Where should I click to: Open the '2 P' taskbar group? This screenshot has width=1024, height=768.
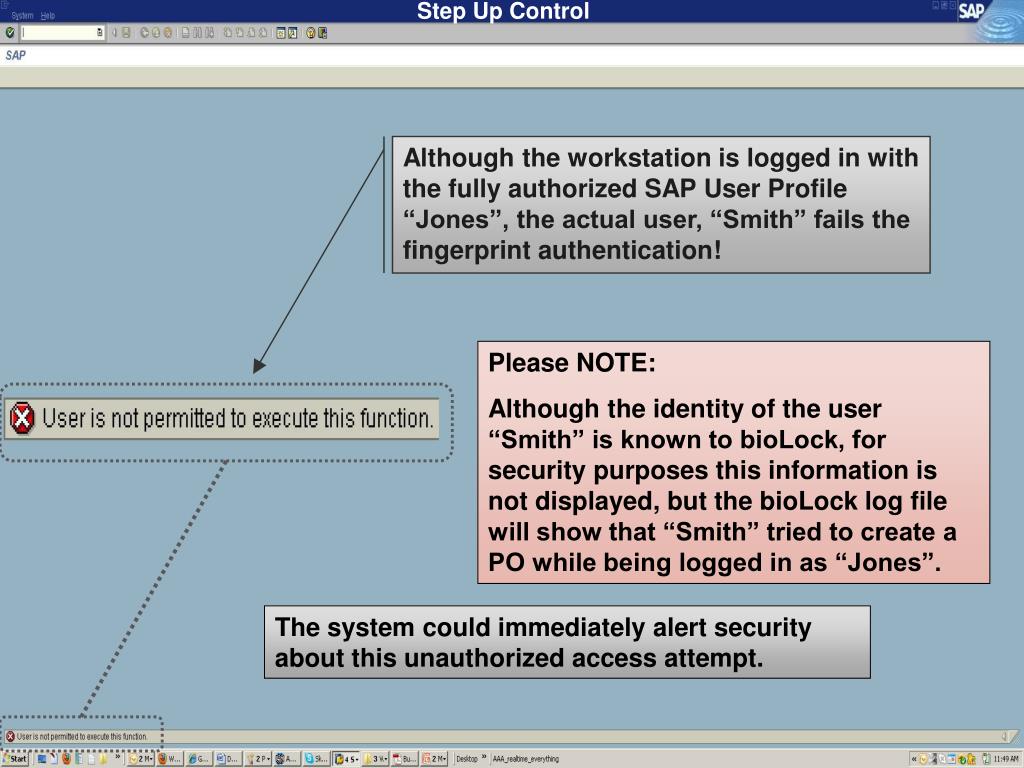pos(258,759)
